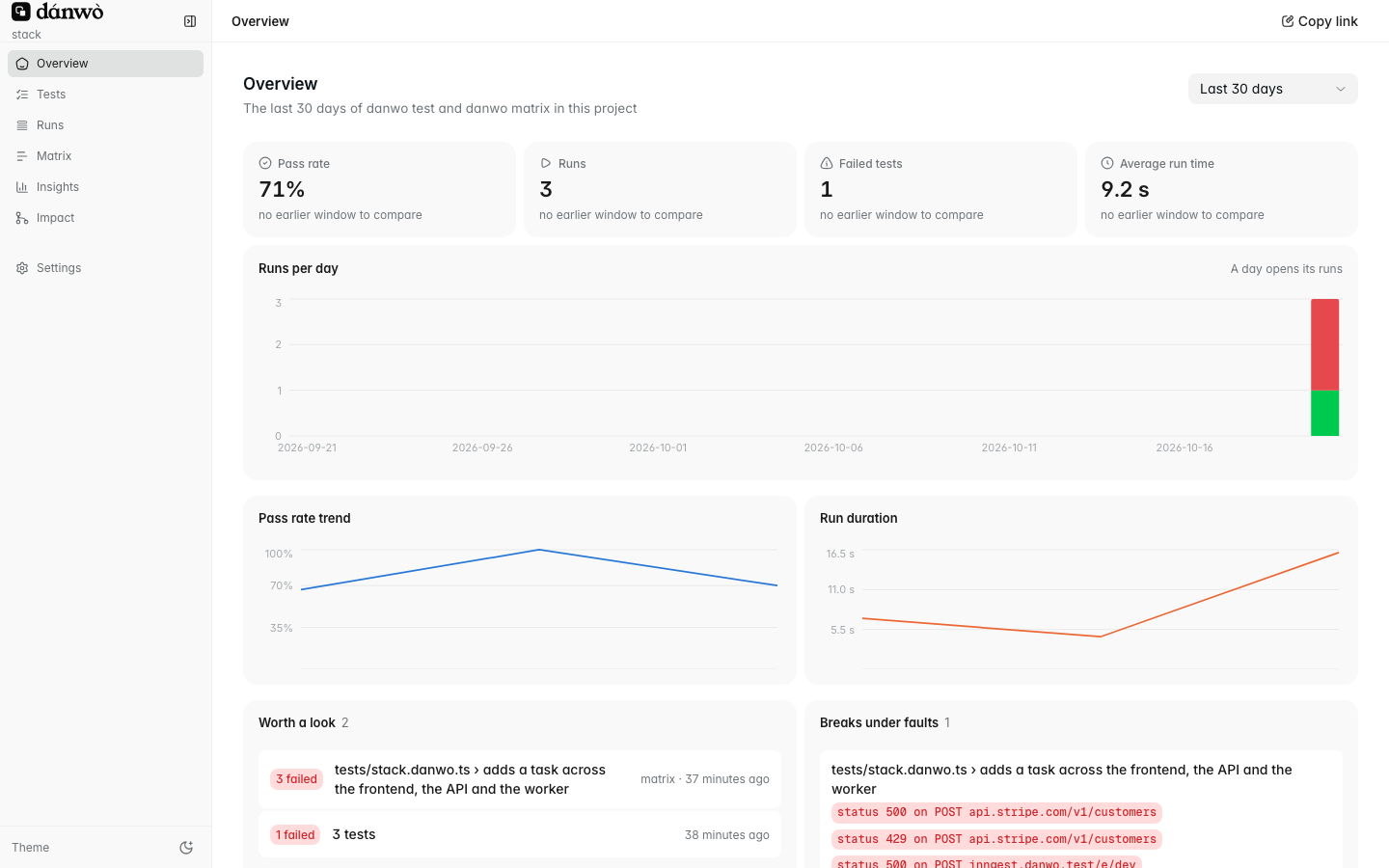Click the Copy link button

pos(1319,21)
